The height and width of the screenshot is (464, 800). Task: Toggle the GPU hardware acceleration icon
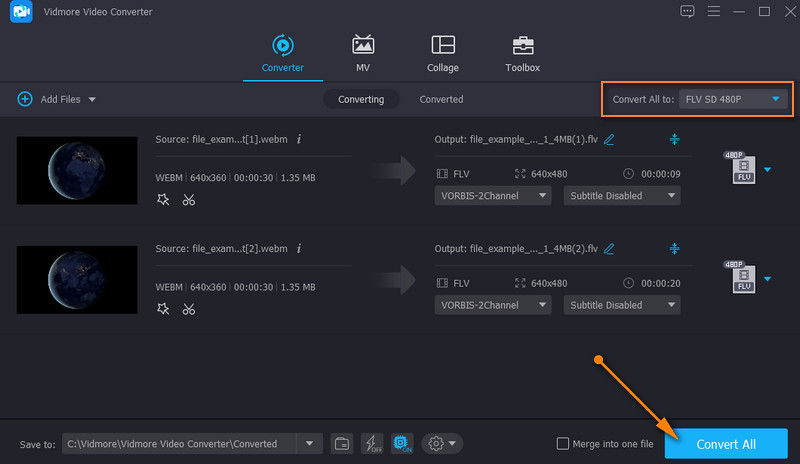[x=401, y=443]
